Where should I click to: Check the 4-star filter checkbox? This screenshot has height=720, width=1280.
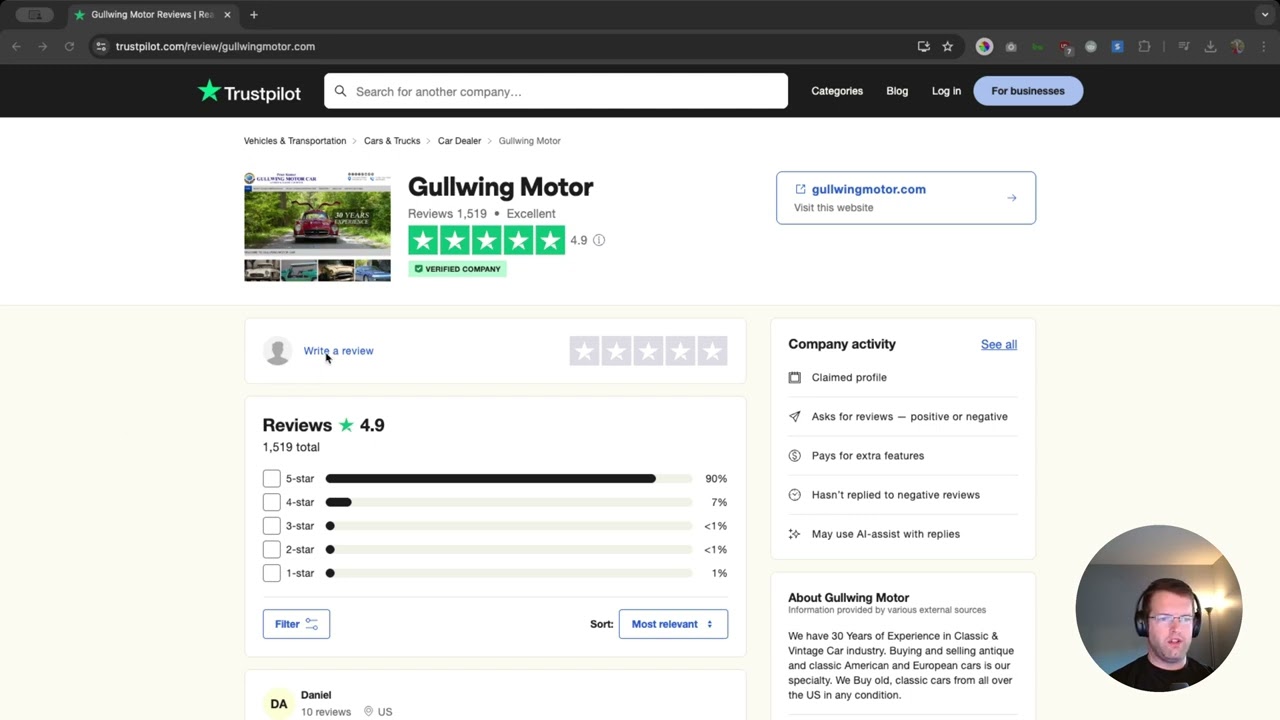coord(272,502)
